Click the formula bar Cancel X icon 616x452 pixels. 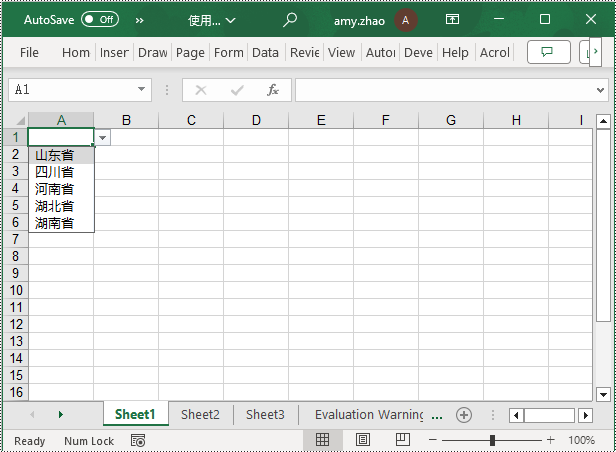201,90
